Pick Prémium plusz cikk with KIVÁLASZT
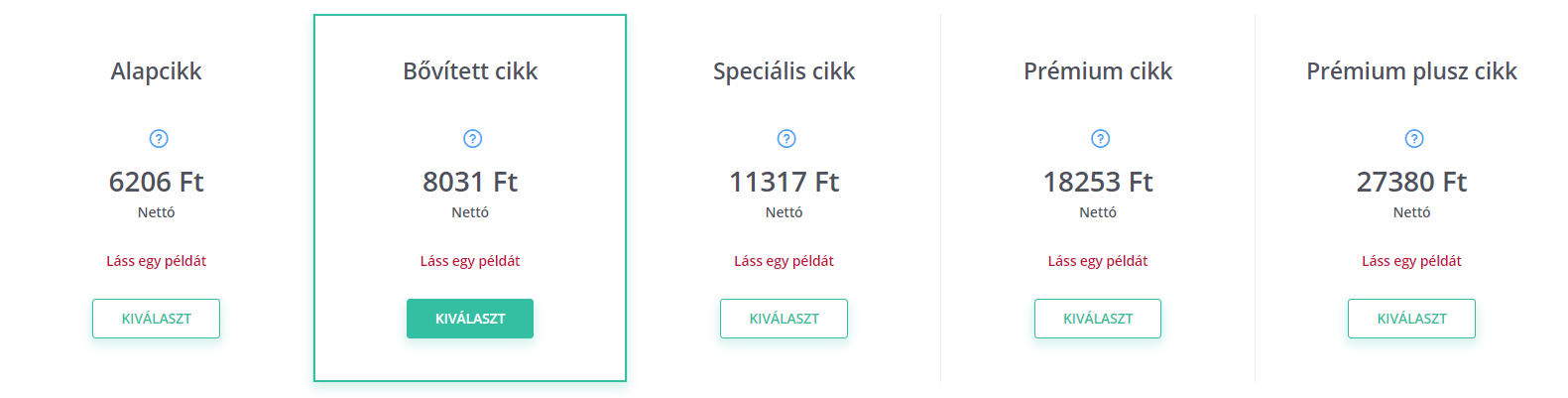This screenshot has height=398, width=1568. coord(1411,319)
